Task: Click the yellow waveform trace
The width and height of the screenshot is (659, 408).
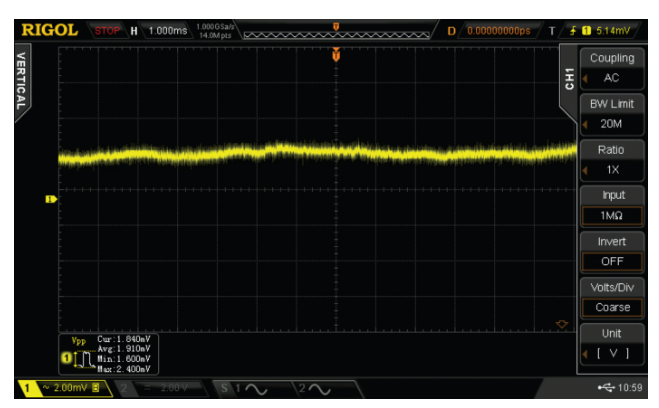Action: click(x=317, y=152)
